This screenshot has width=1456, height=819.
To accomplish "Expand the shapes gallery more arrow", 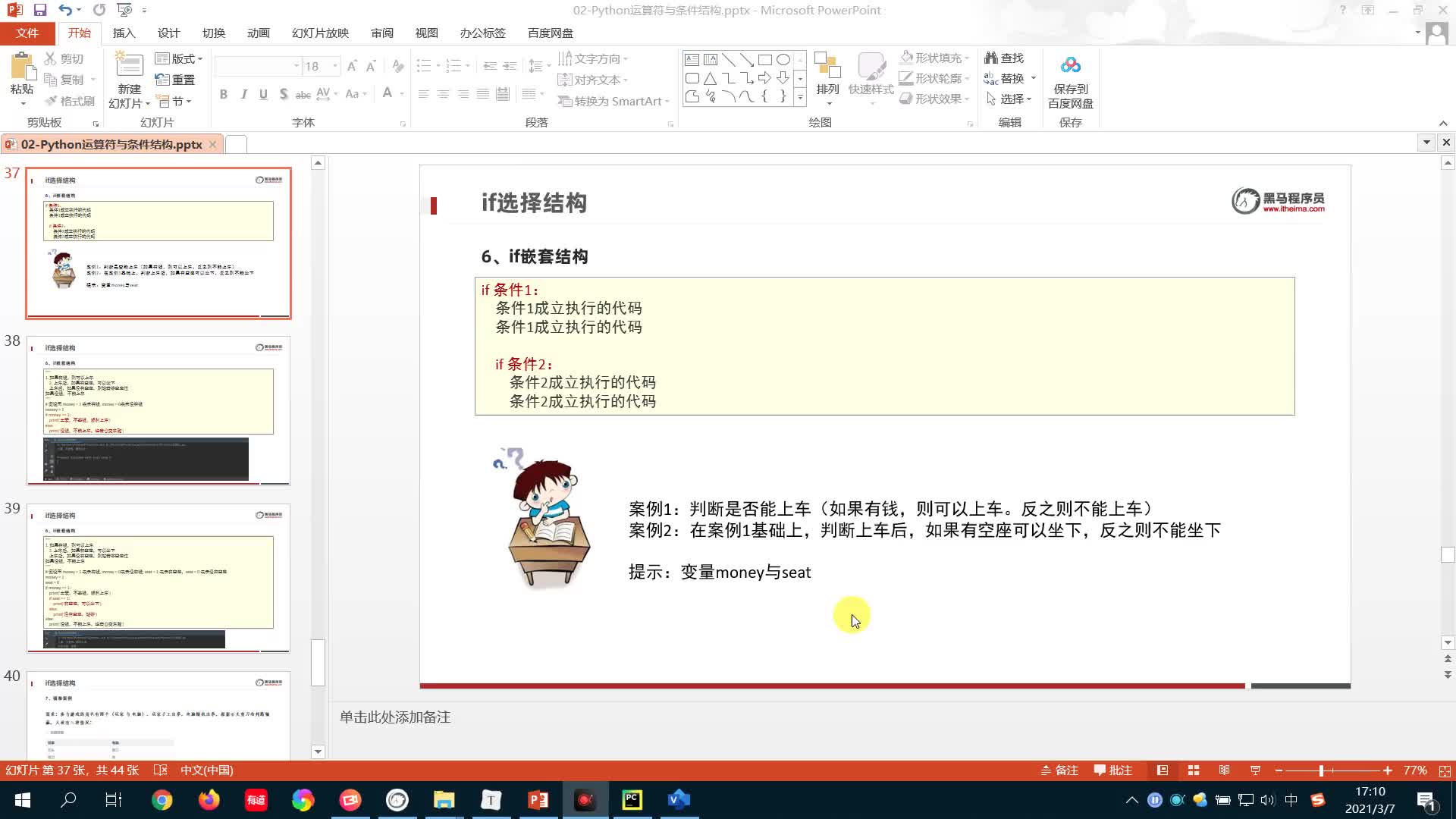I will click(800, 97).
